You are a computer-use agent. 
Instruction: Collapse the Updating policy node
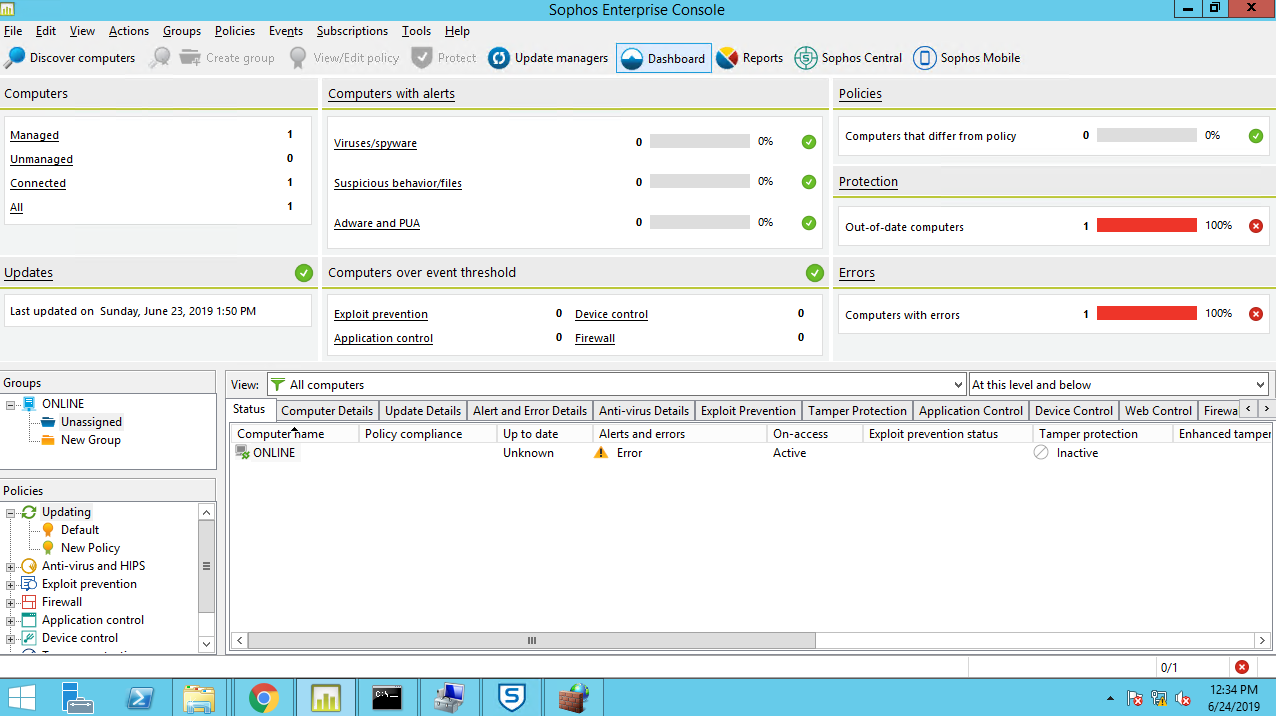tap(11, 512)
